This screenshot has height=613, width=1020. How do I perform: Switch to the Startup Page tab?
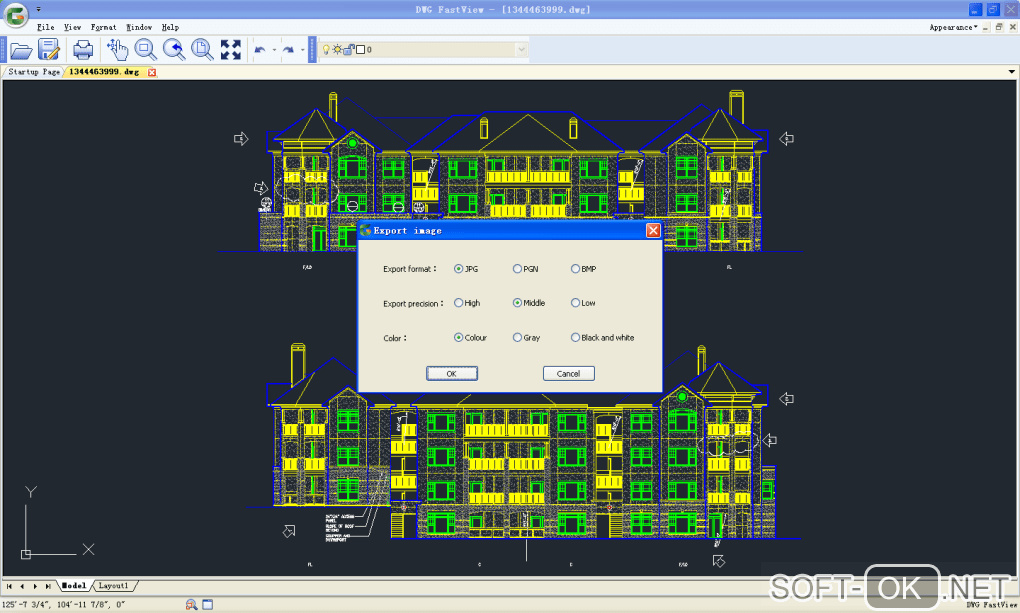point(34,72)
